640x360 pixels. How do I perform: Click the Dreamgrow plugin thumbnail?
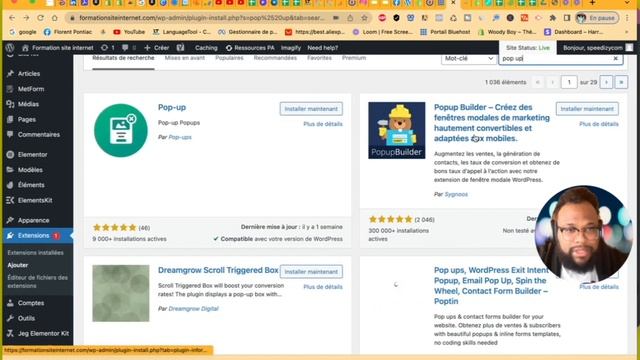click(x=121, y=293)
